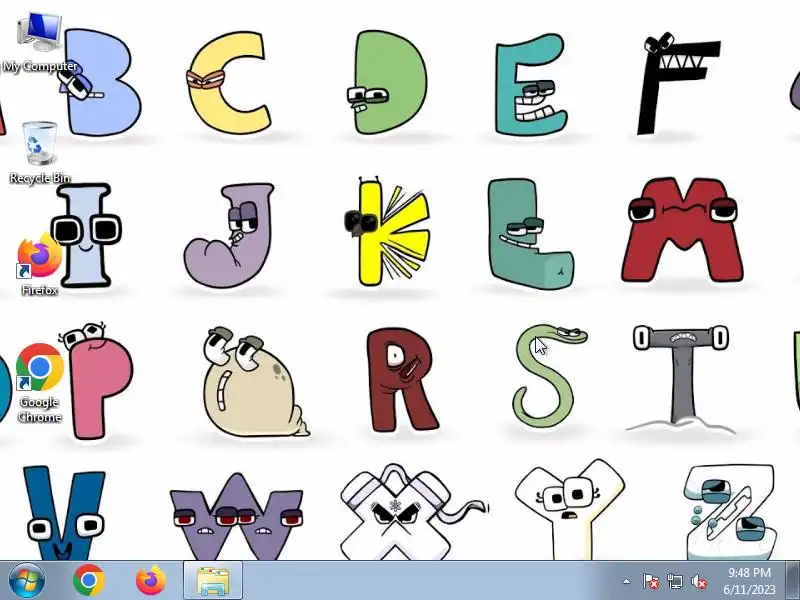Click the 'Firefox' desktop label text

point(39,290)
